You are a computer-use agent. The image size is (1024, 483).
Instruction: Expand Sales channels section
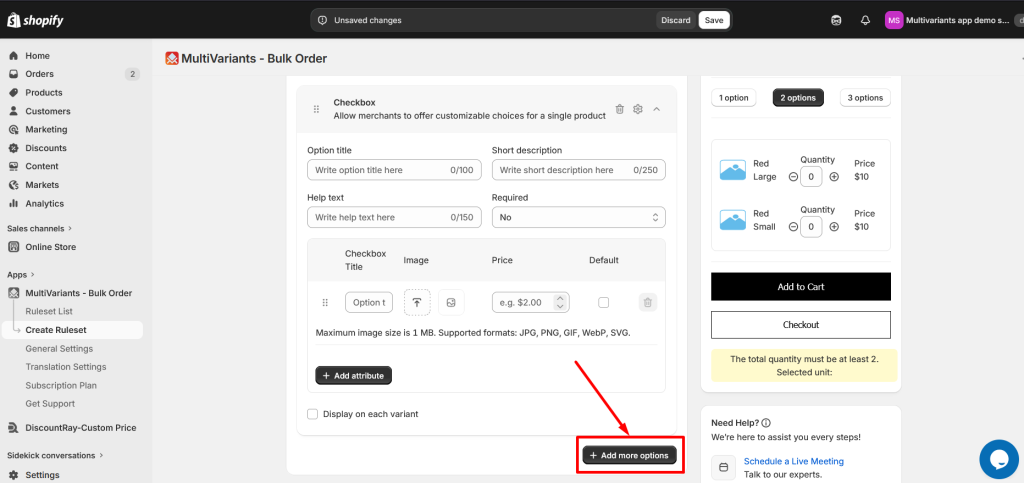[x=40, y=228]
